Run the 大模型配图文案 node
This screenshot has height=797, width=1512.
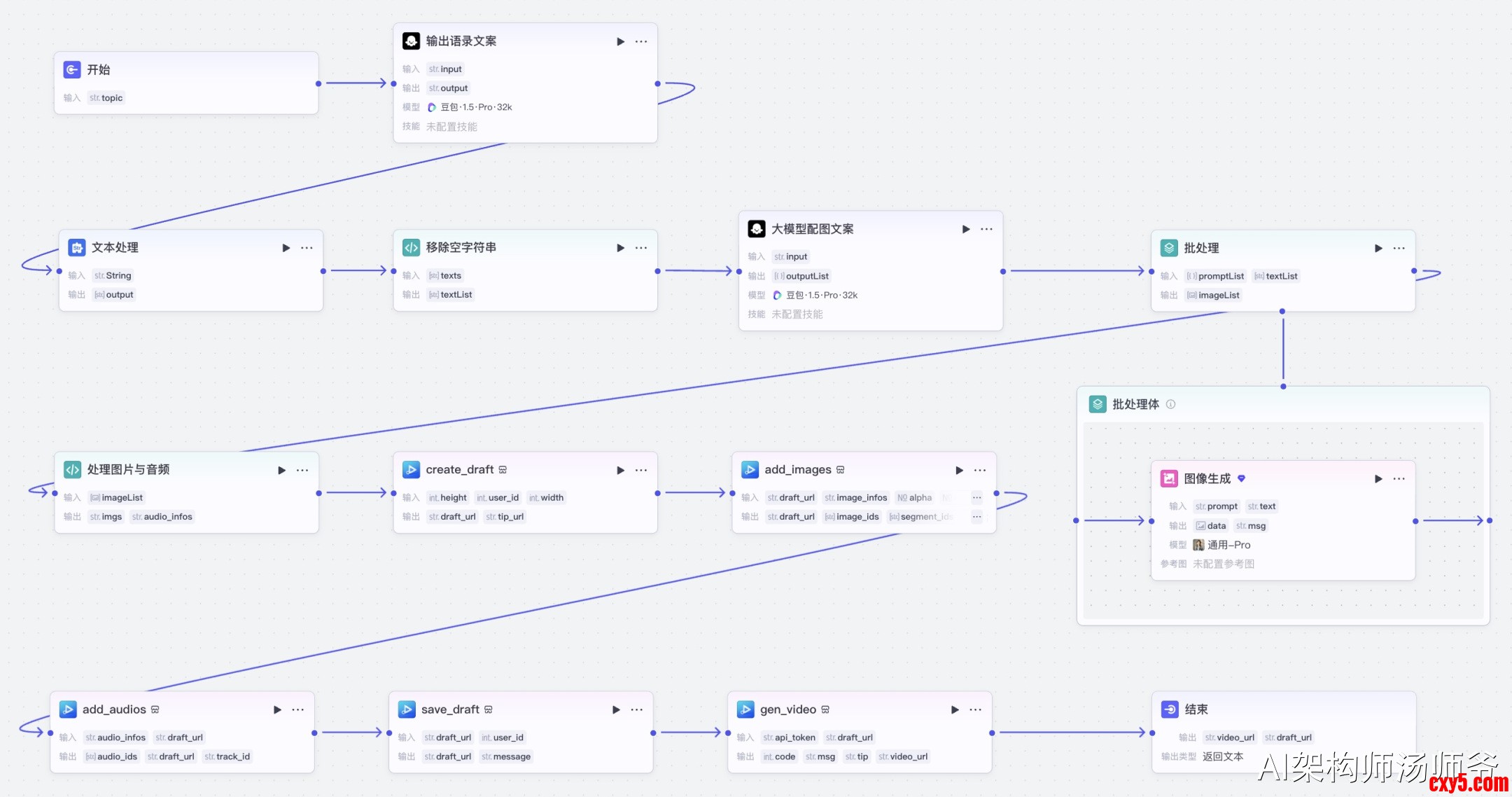pyautogui.click(x=966, y=229)
